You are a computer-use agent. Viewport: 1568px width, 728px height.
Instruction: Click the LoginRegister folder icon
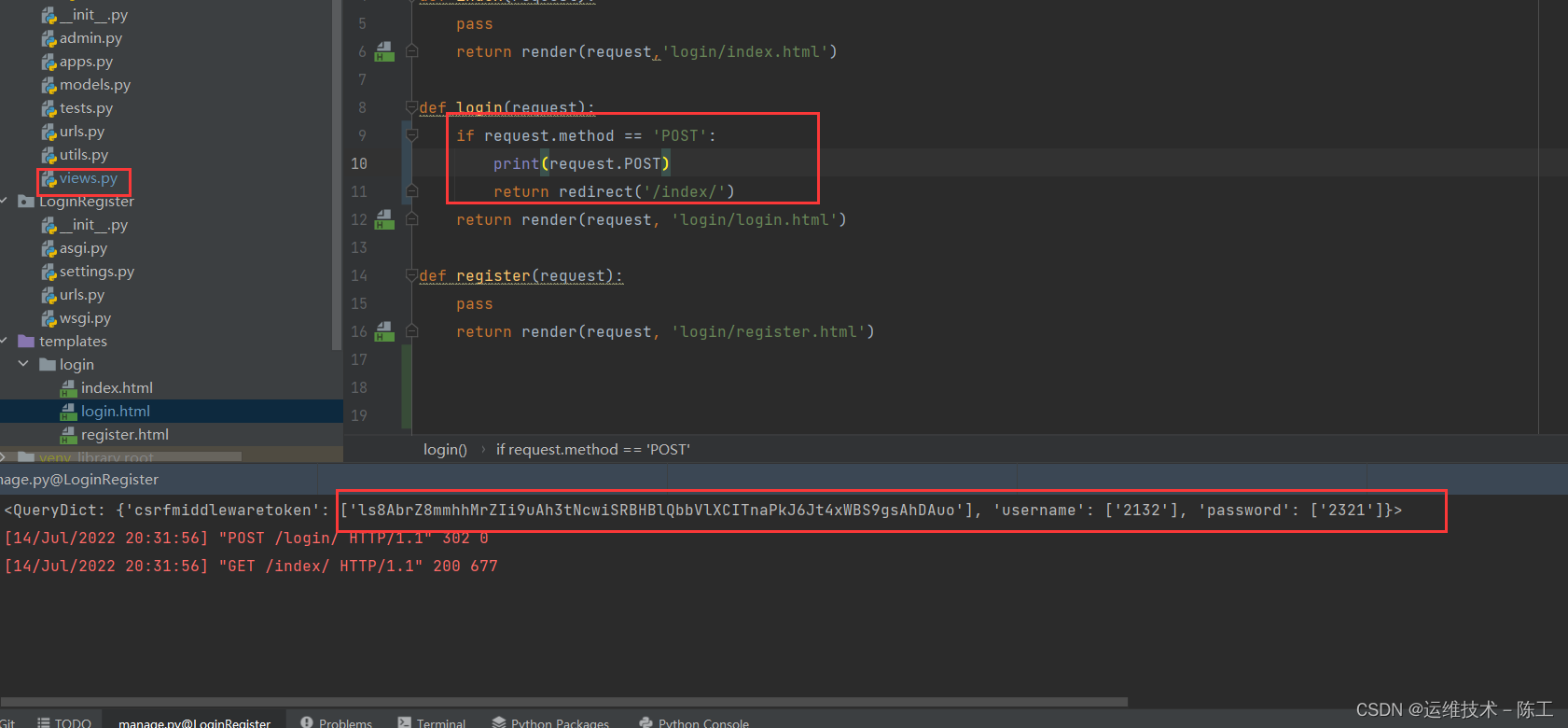pos(26,202)
